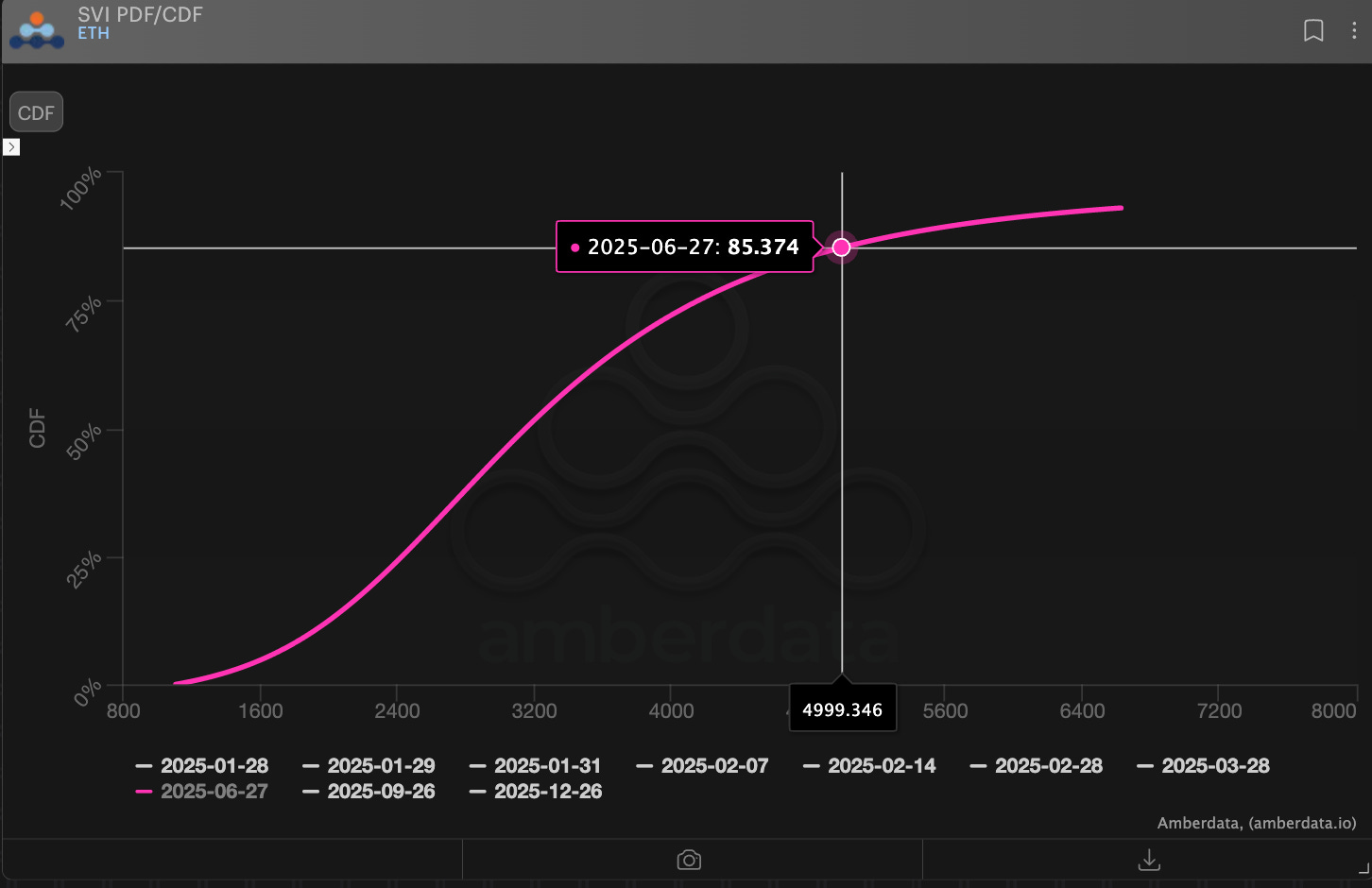Click the SVI PDF/CDF chart title

pyautogui.click(x=140, y=14)
